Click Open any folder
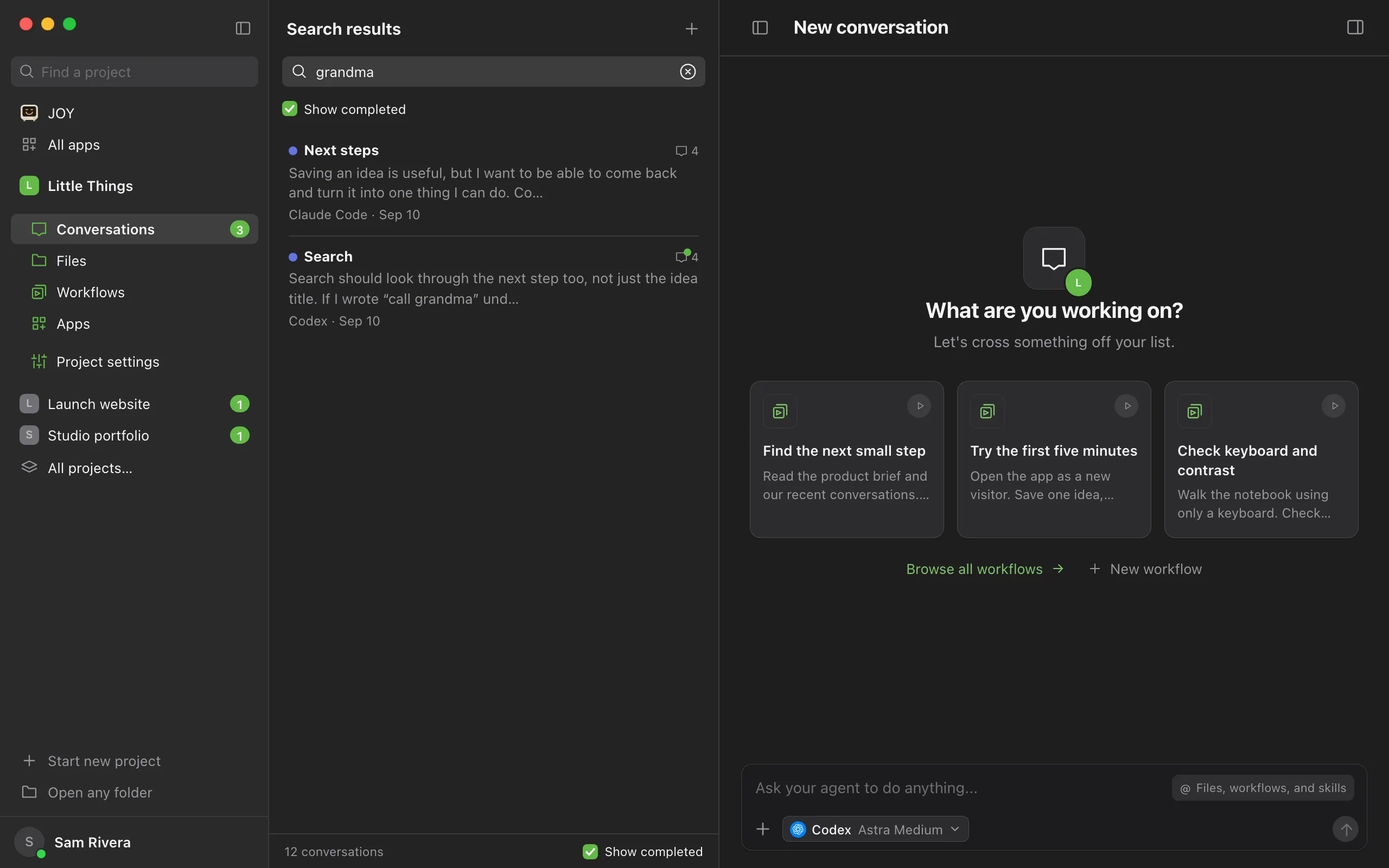 pyautogui.click(x=135, y=792)
